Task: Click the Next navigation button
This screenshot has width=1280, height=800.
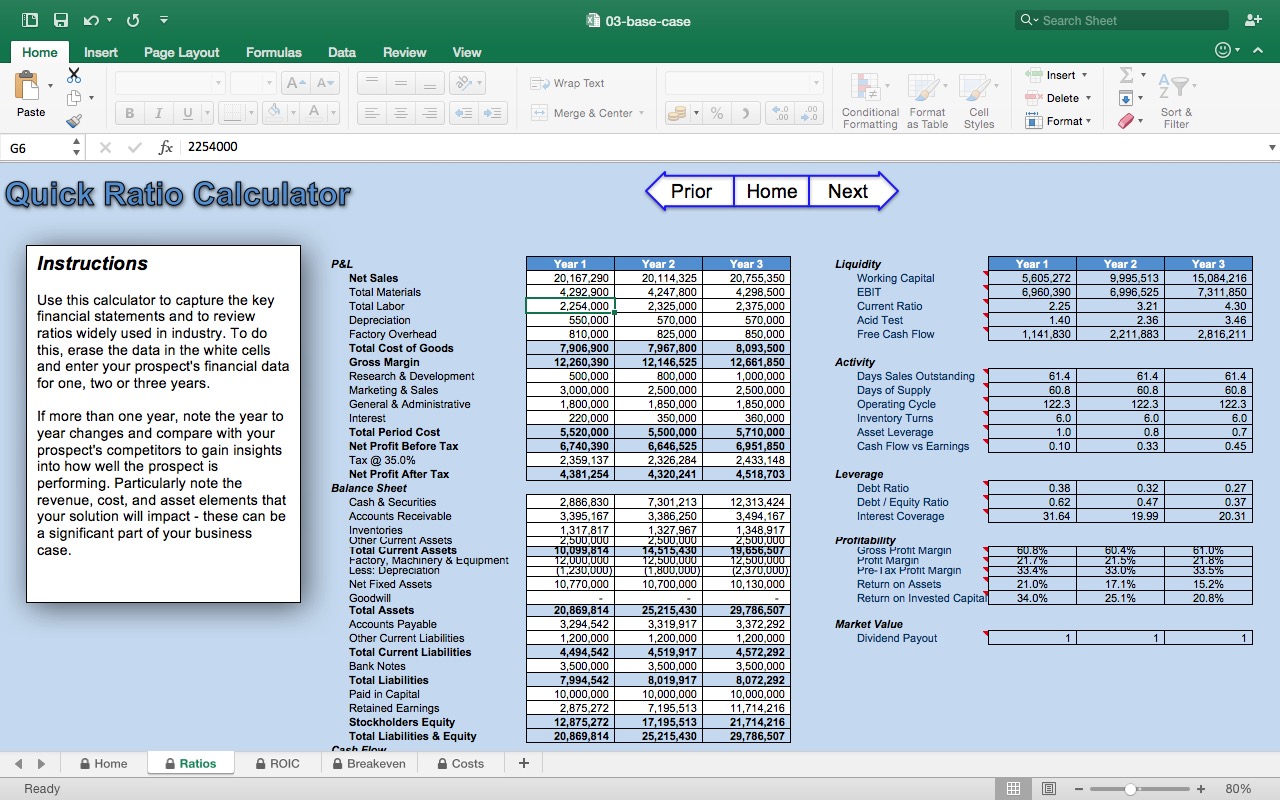Action: [x=848, y=191]
